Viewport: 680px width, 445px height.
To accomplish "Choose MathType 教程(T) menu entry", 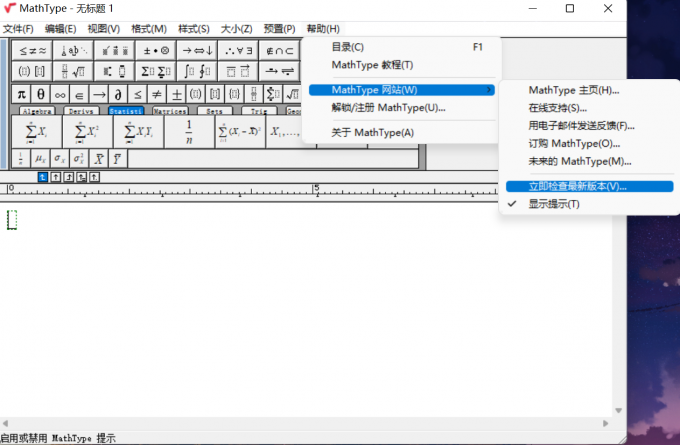I will pyautogui.click(x=402, y=65).
